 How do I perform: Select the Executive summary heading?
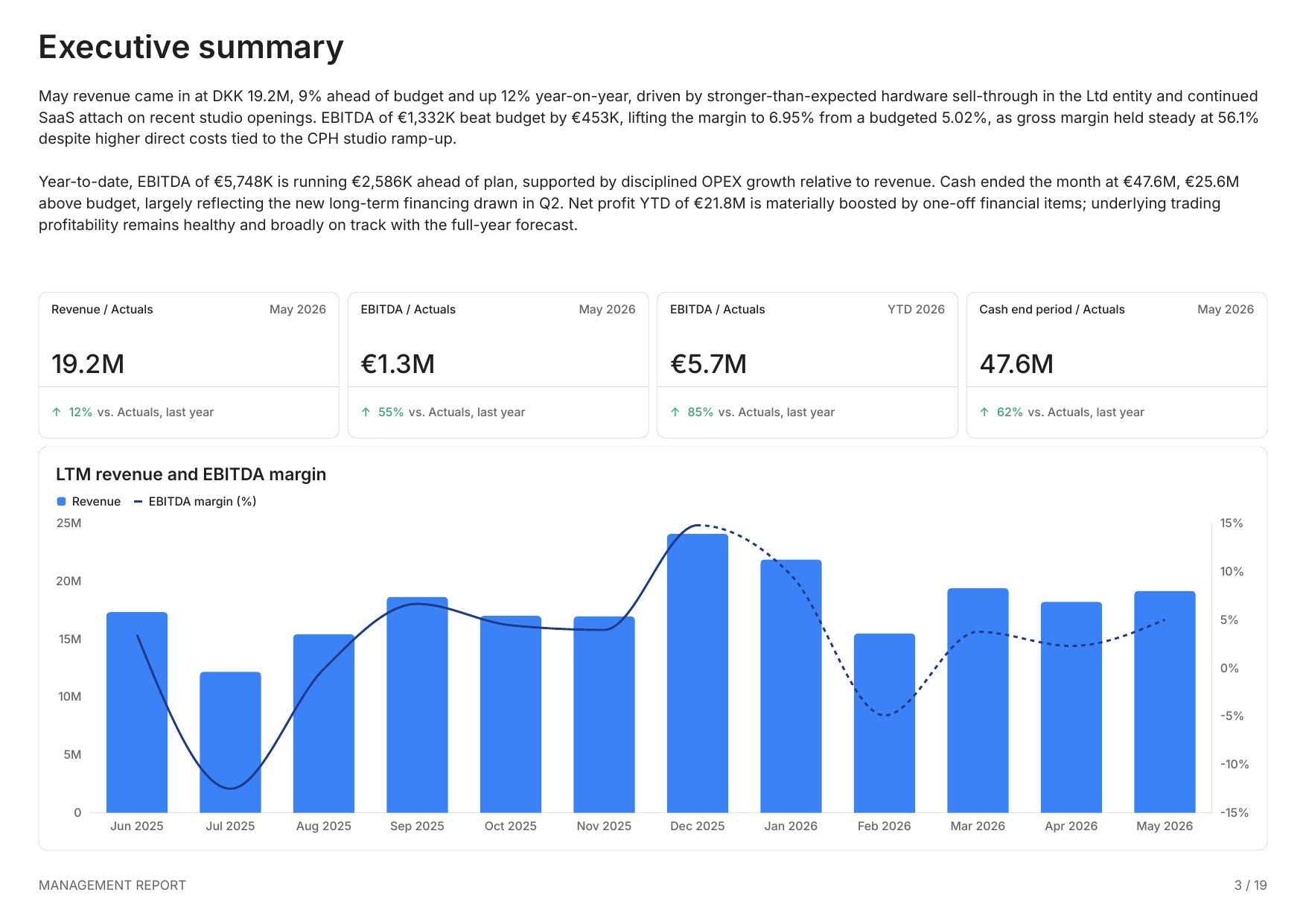(x=191, y=47)
